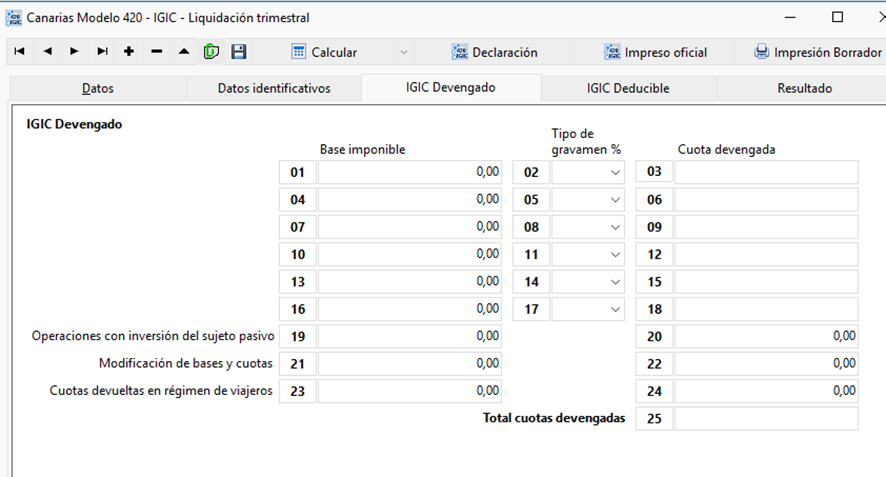The image size is (886, 477).
Task: Click the up triangle toolbar icon
Action: [184, 51]
